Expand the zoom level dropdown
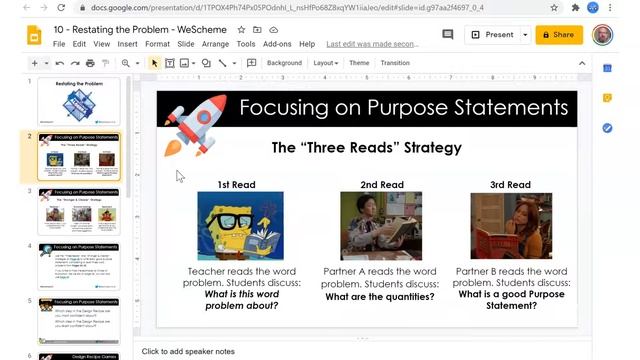Screen dimensions: 640x360 [x=138, y=63]
